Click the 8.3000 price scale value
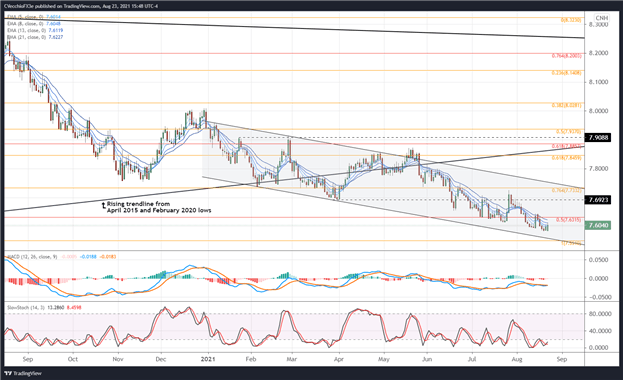This screenshot has width=623, height=380. pyautogui.click(x=598, y=25)
